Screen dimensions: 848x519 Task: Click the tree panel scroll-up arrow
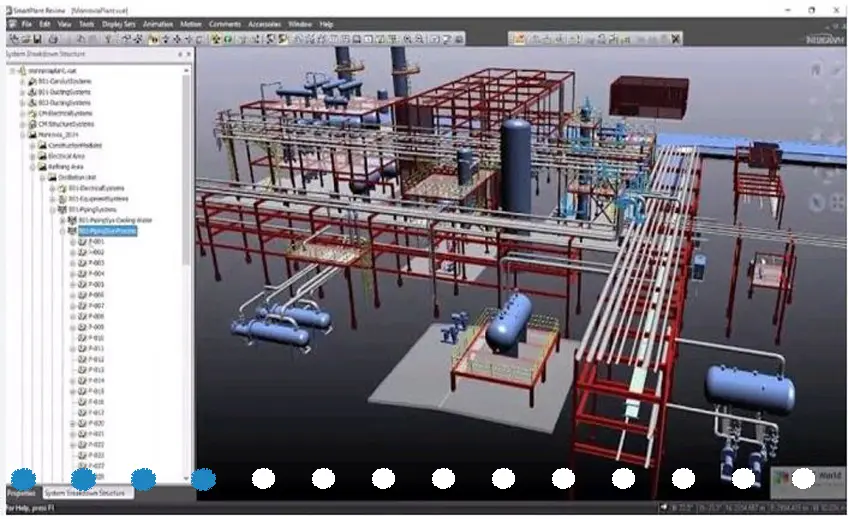click(187, 70)
